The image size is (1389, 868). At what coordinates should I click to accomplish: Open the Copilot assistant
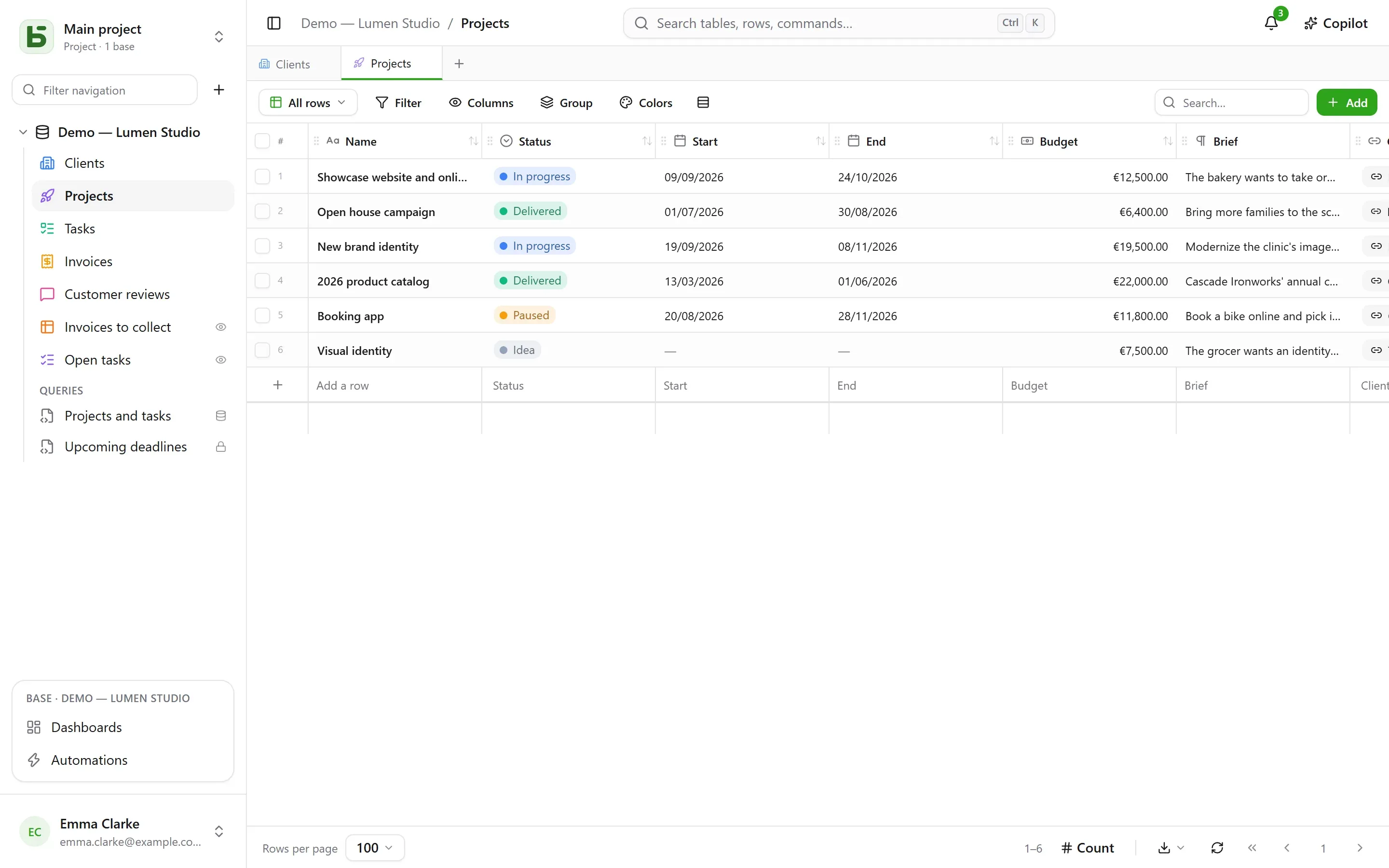(x=1335, y=23)
